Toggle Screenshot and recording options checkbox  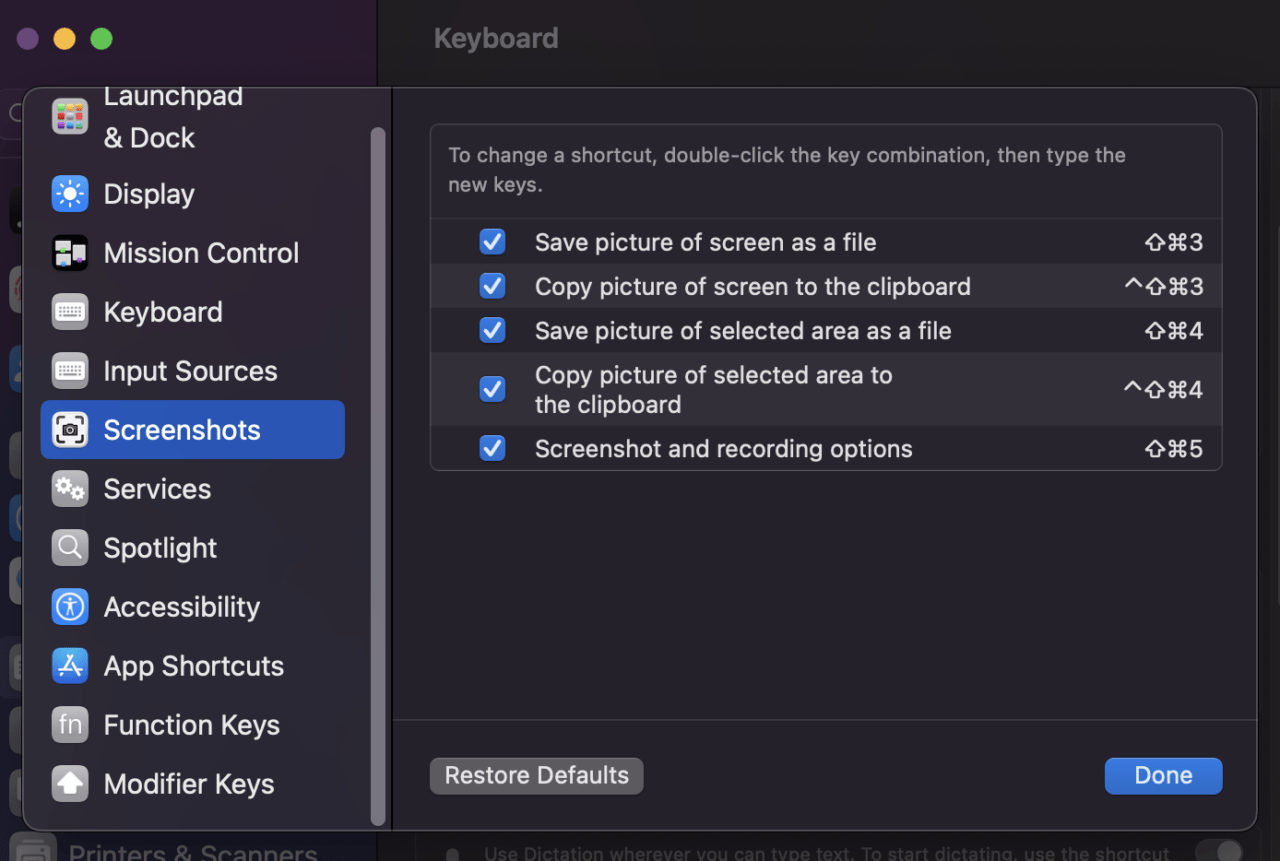[x=492, y=448]
